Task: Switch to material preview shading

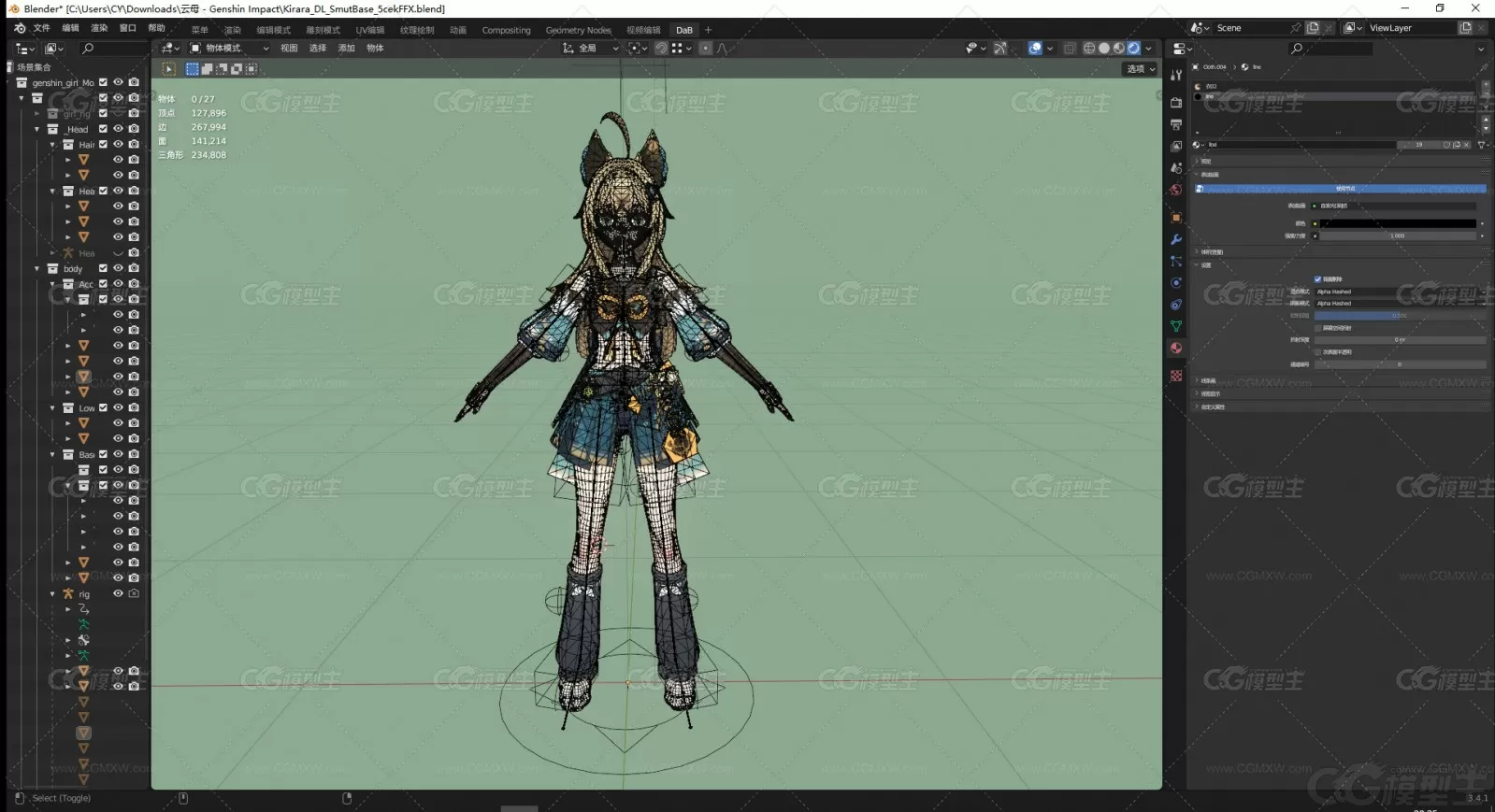Action: [1119, 48]
